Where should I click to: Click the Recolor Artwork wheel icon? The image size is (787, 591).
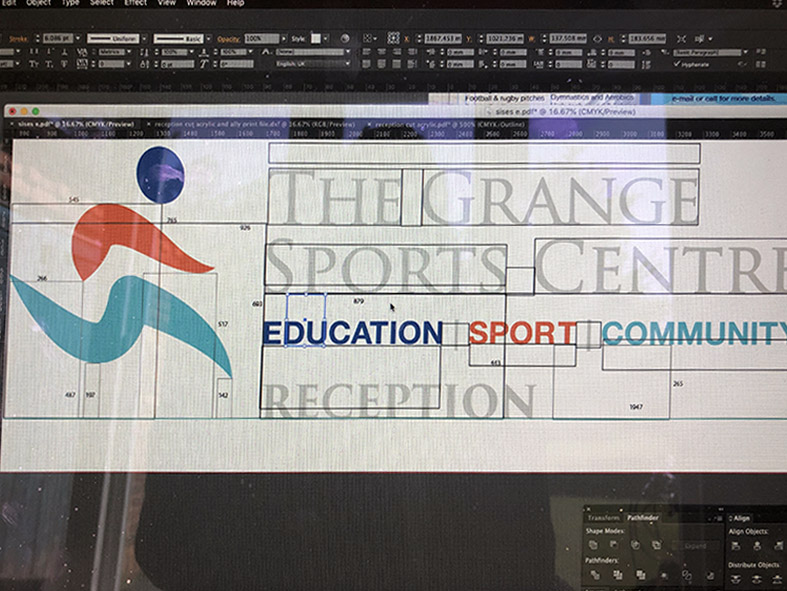tap(345, 39)
